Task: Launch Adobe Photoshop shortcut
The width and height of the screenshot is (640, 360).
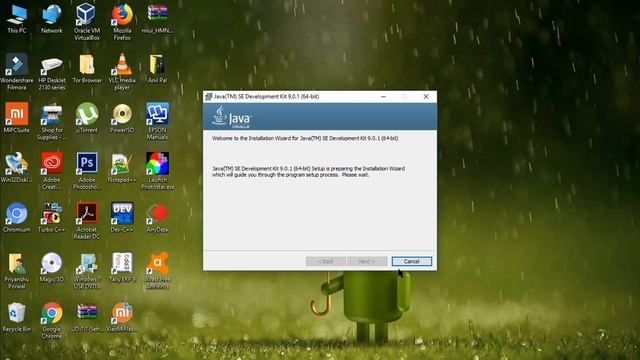Action: tap(87, 171)
